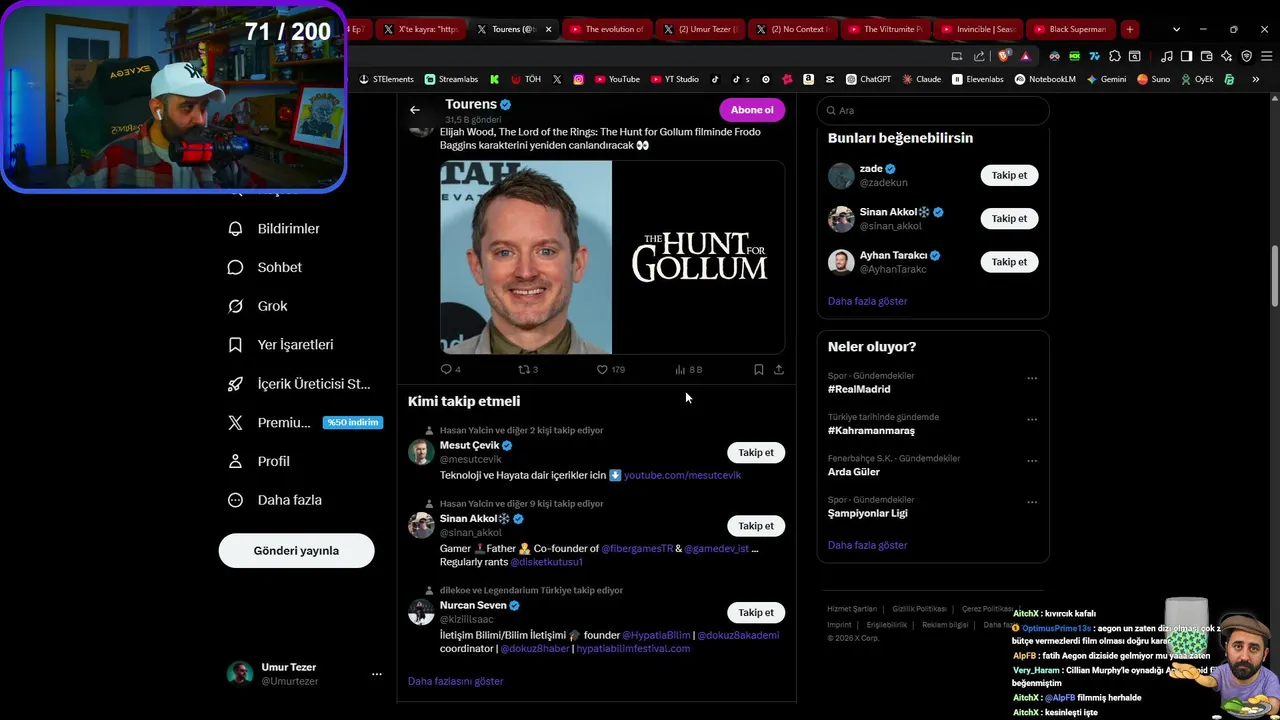Open NotebookLM bookmark
This screenshot has height=720, width=1280.
pyautogui.click(x=1047, y=79)
